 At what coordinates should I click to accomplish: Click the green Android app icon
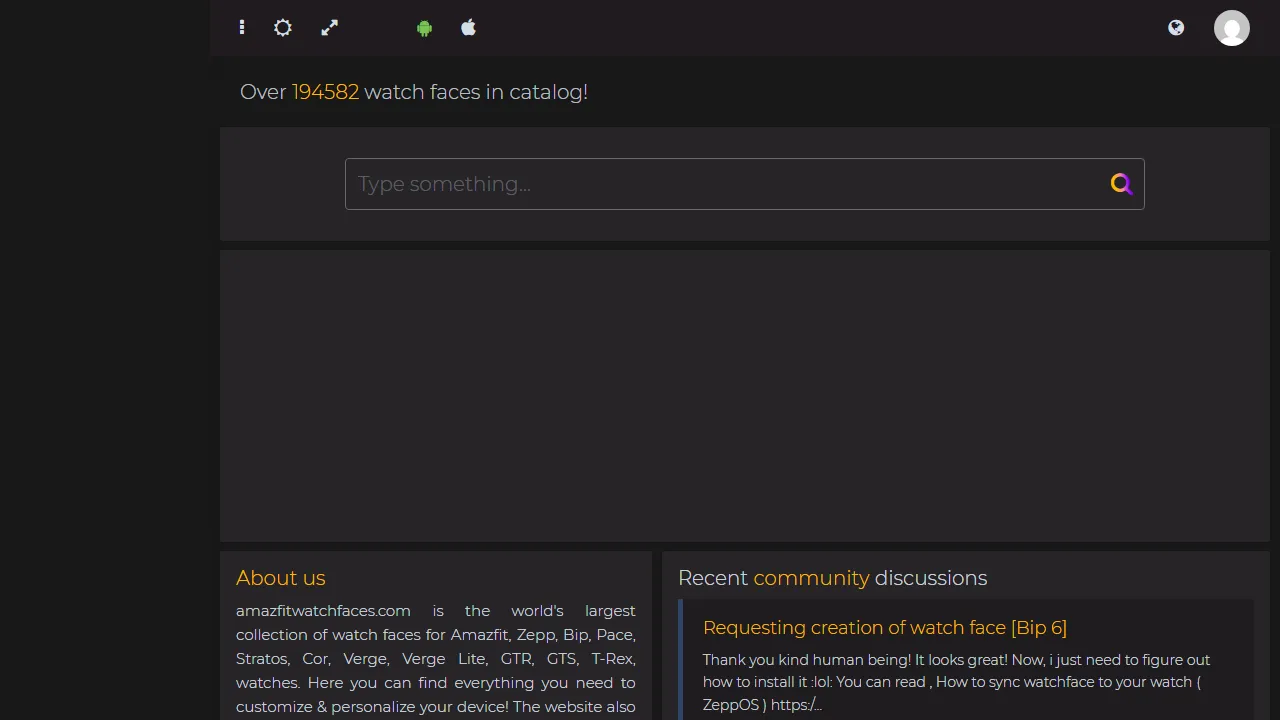pos(424,28)
